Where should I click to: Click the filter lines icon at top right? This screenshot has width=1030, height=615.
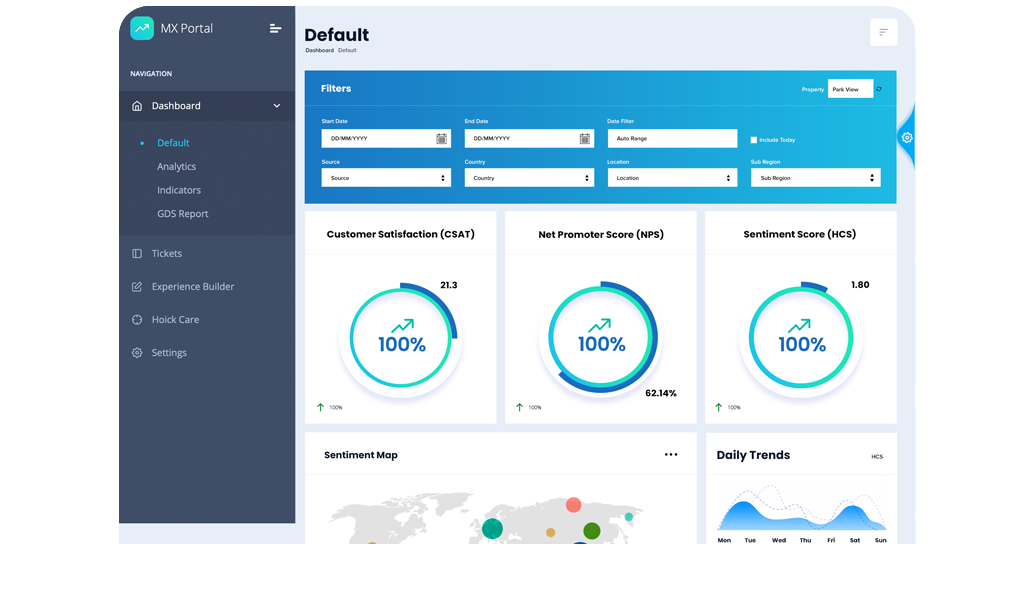coord(883,32)
